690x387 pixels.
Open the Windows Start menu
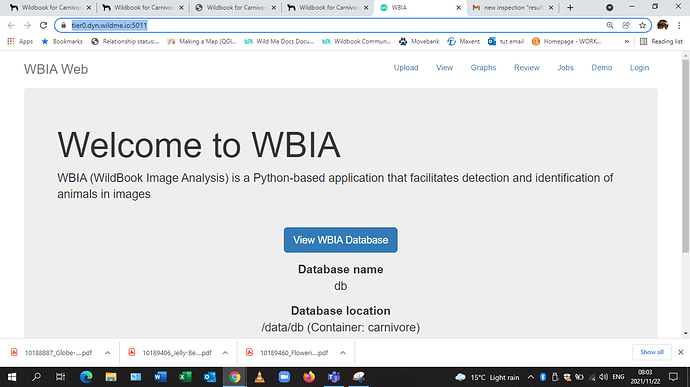[12, 377]
